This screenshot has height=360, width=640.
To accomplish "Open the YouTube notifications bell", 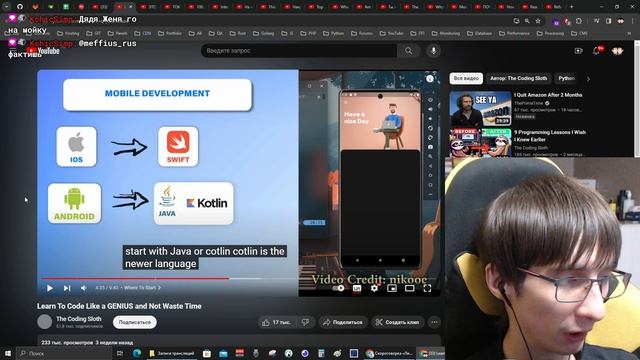I will (597, 51).
